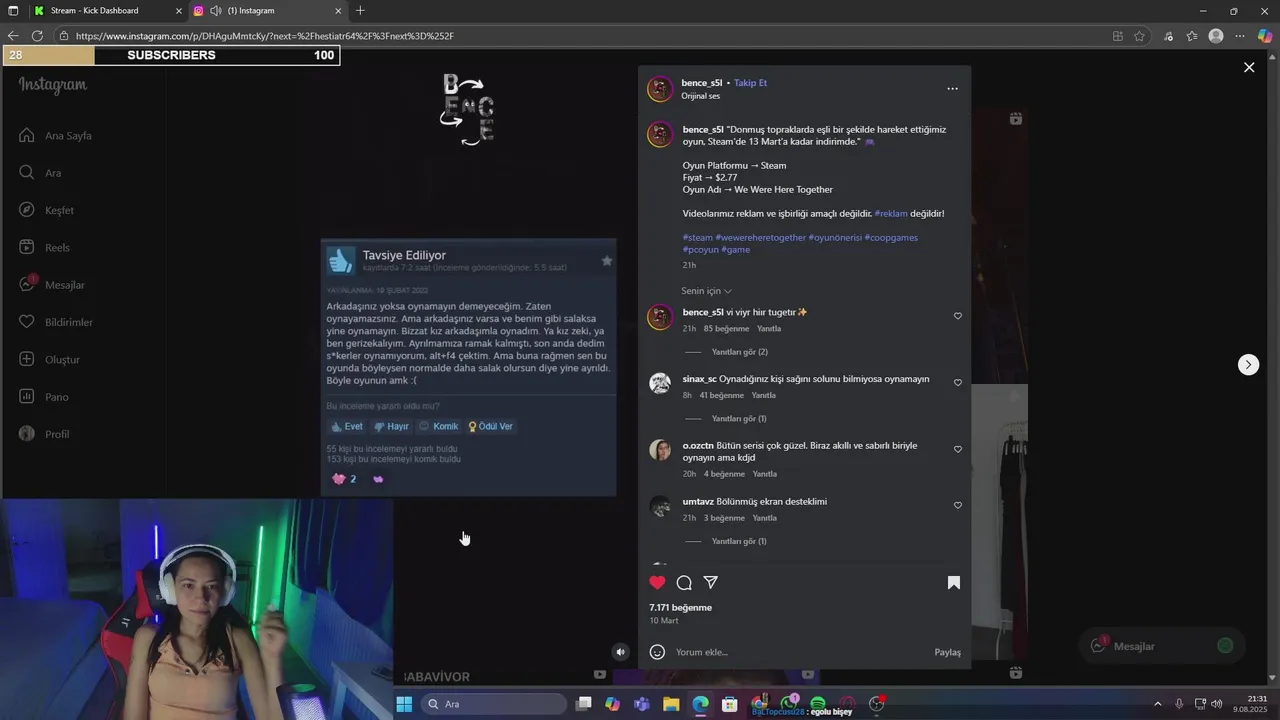
Task: Reply to o.ozctn comment via Yanıtla
Action: click(x=764, y=474)
